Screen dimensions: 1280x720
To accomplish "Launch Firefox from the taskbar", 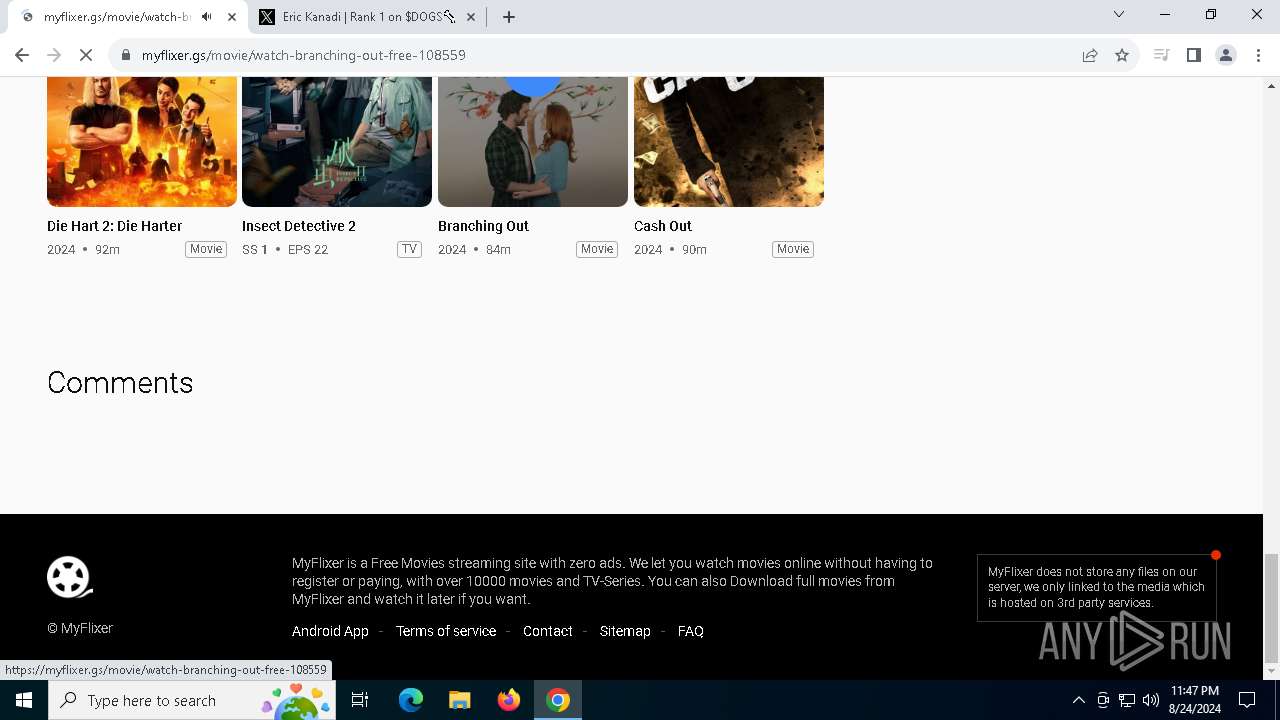I will 509,700.
